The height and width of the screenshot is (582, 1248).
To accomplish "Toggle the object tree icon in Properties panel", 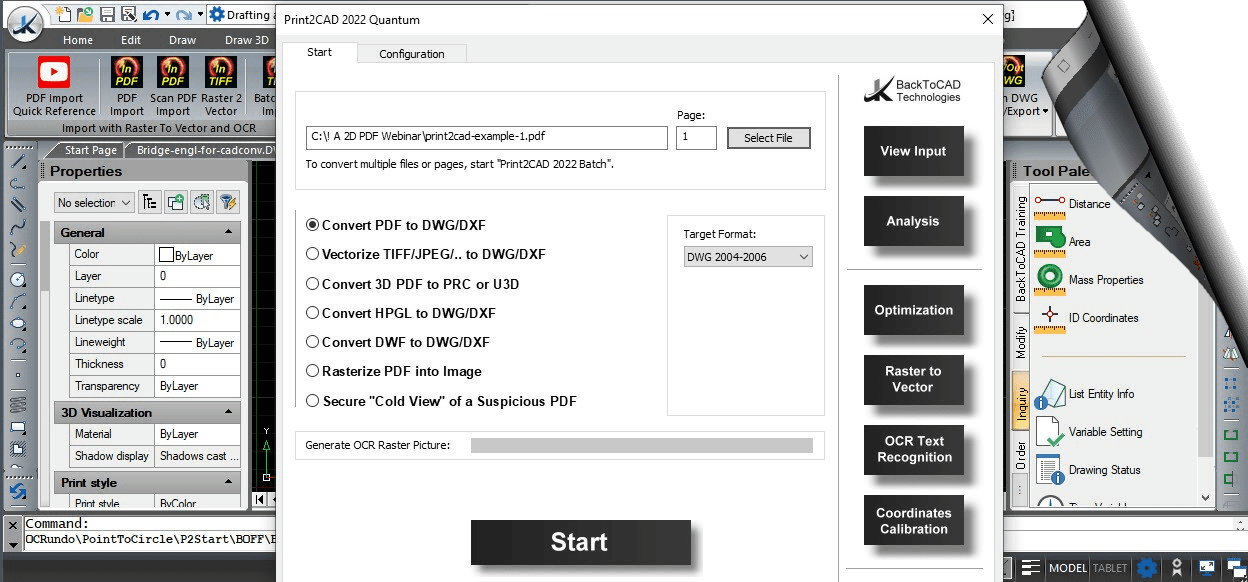I will [x=150, y=202].
